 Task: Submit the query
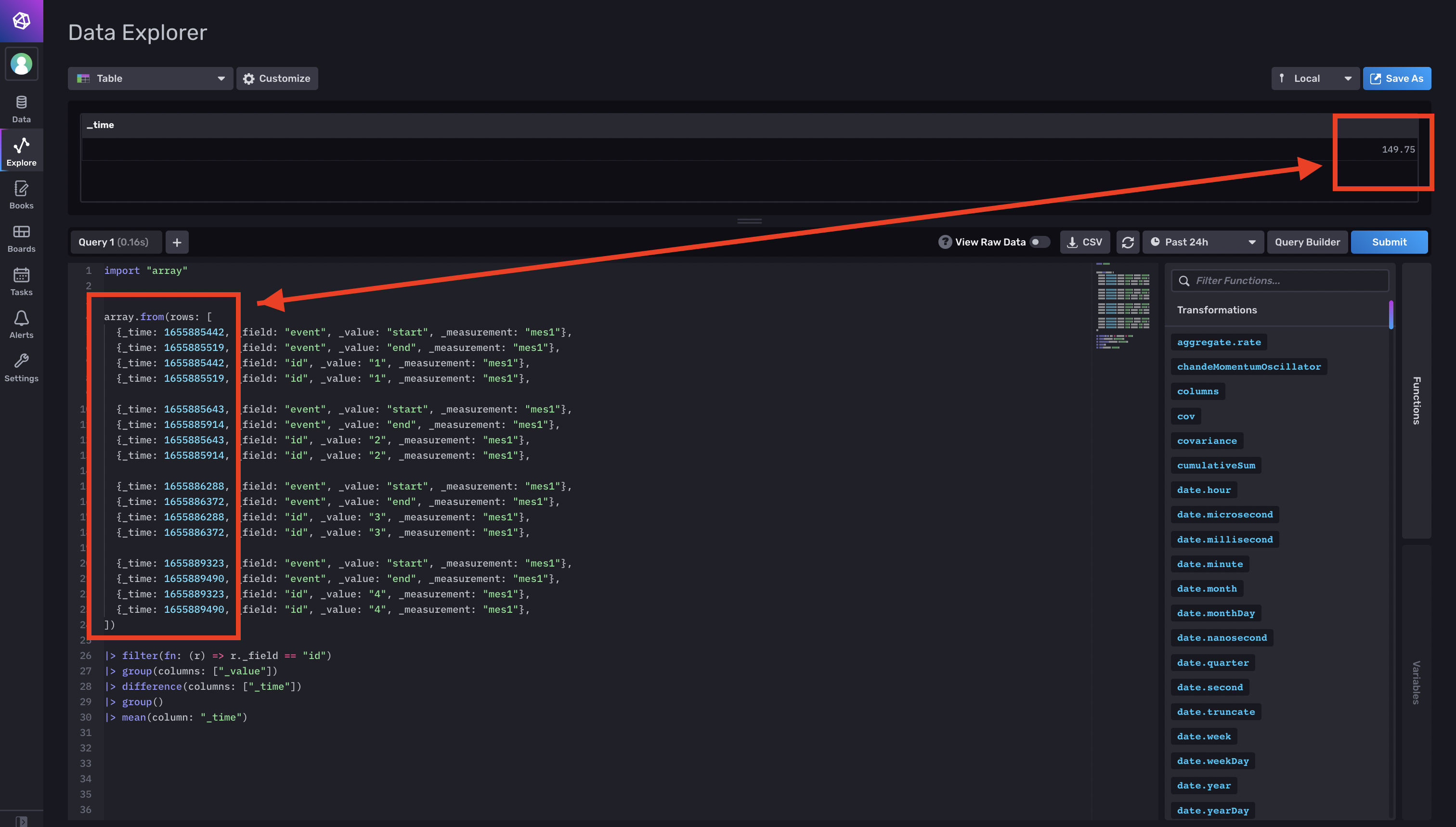click(x=1389, y=242)
